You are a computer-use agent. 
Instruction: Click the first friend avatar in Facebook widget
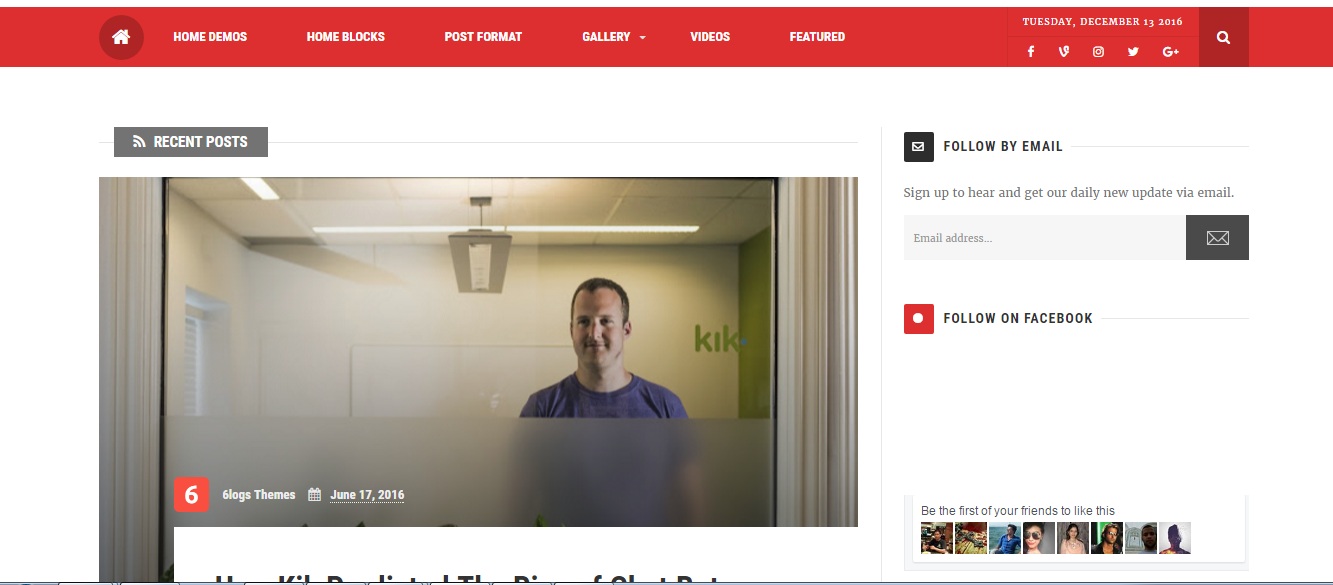[937, 538]
